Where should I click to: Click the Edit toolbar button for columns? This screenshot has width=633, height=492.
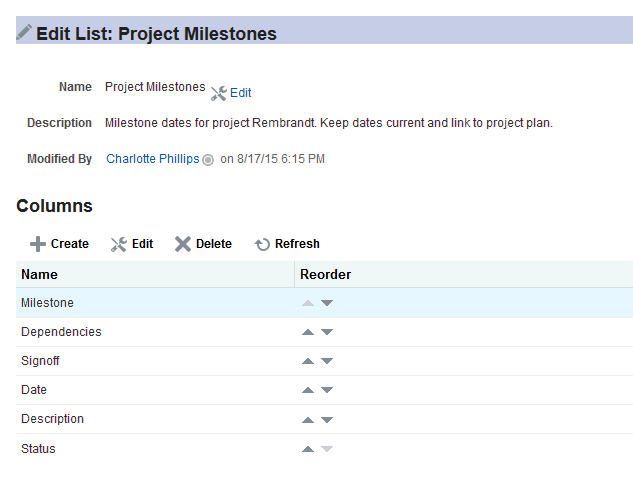point(132,244)
